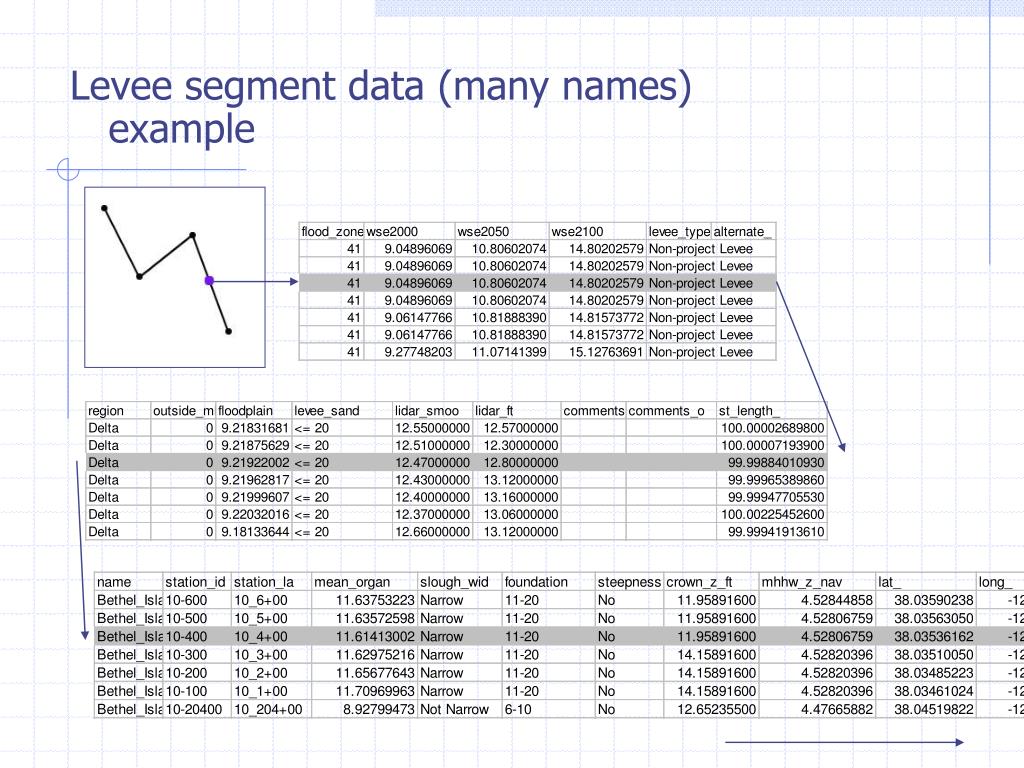Click crown_z_ft value 12.65235500
The image size is (1024, 768).
coord(716,709)
